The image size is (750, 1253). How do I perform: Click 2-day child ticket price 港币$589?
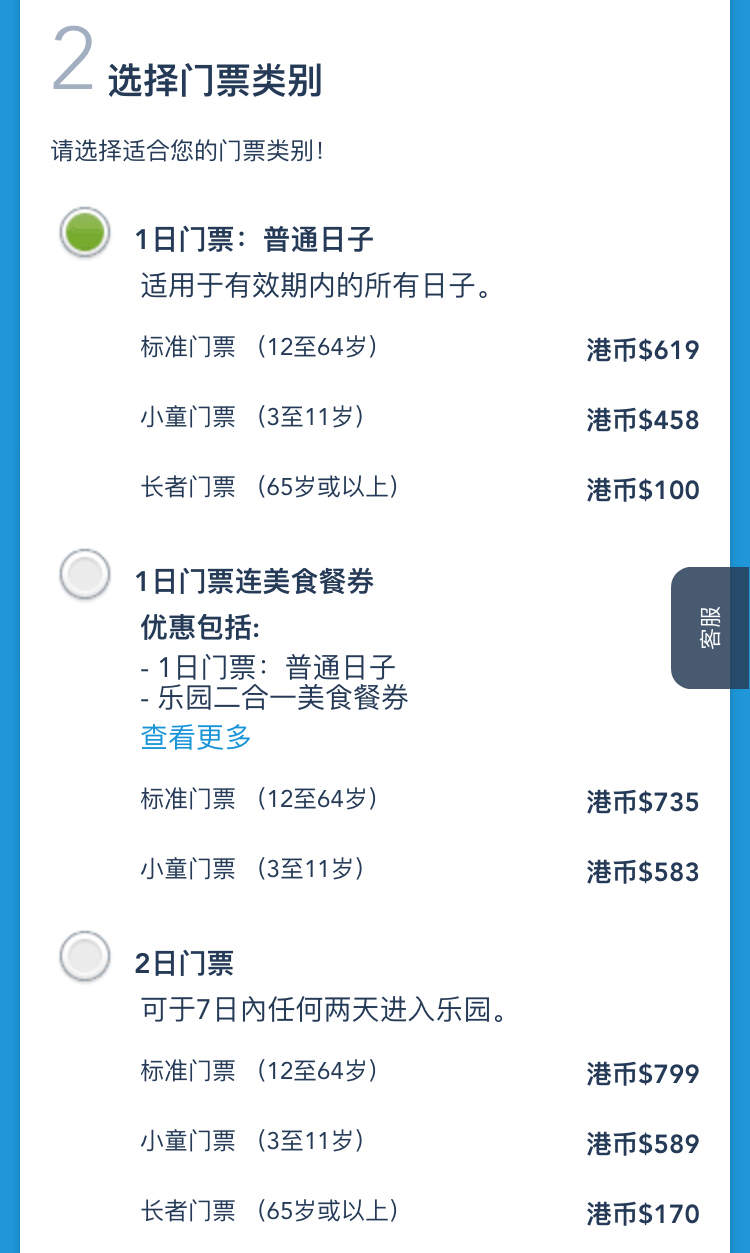[642, 1144]
